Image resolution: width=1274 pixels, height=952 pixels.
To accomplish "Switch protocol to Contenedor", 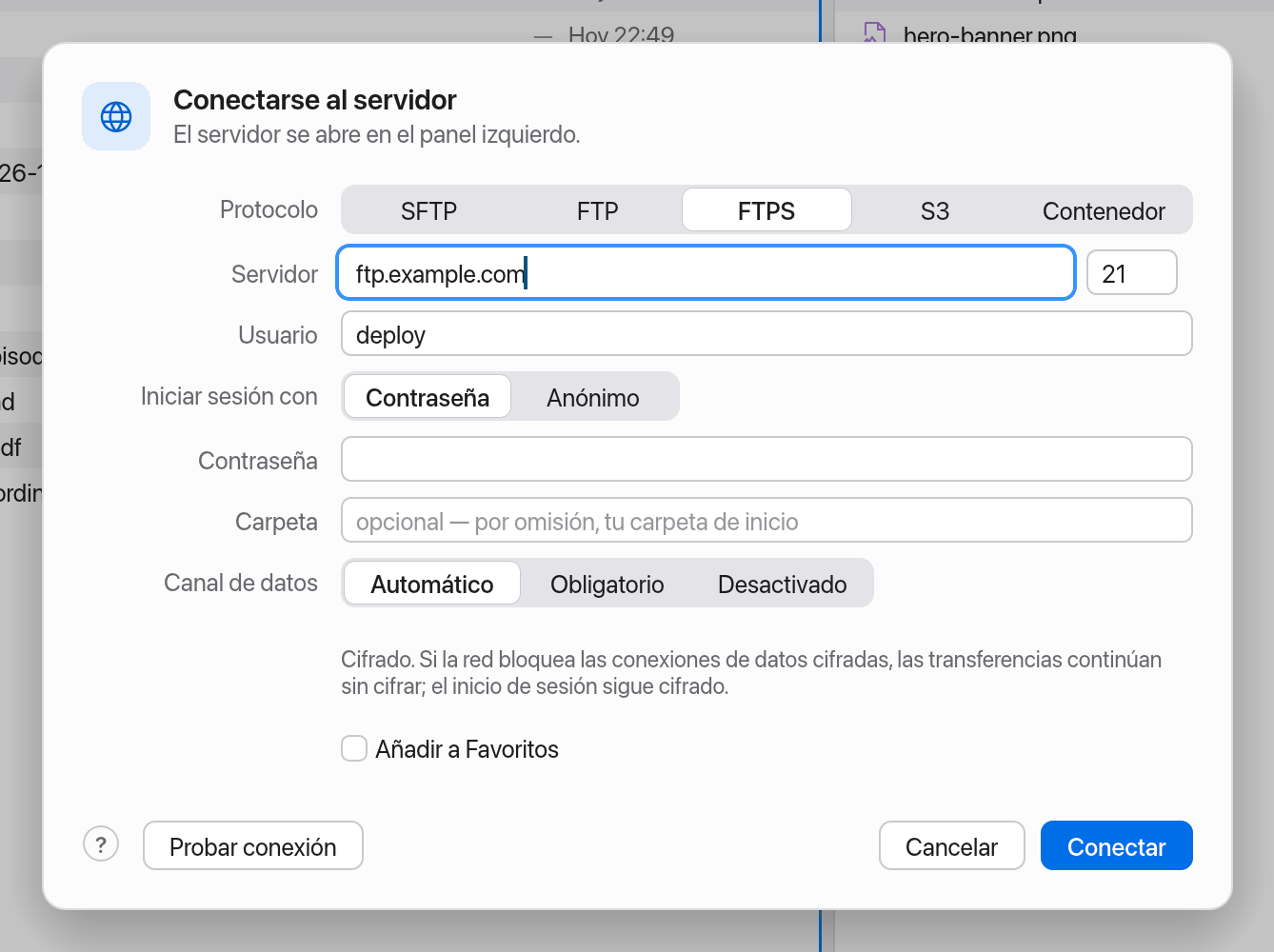I will pos(1104,210).
